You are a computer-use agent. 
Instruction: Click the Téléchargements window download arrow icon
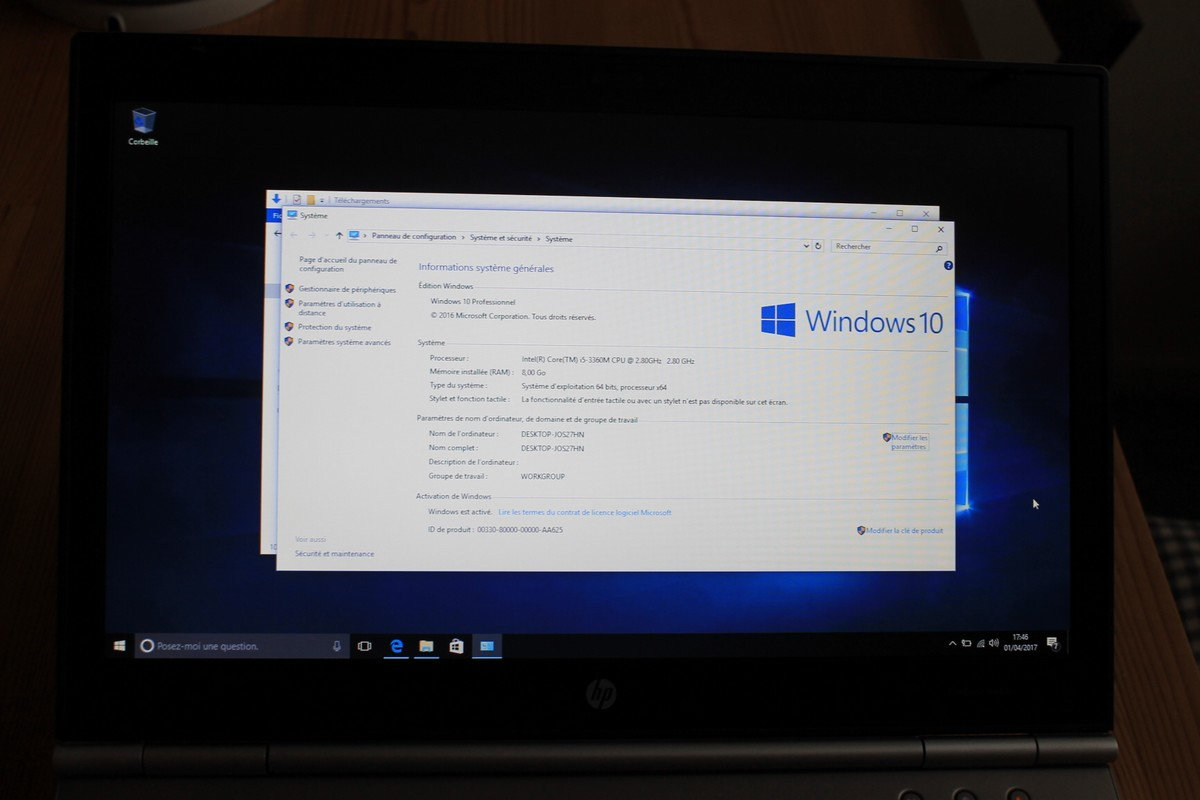coord(277,198)
